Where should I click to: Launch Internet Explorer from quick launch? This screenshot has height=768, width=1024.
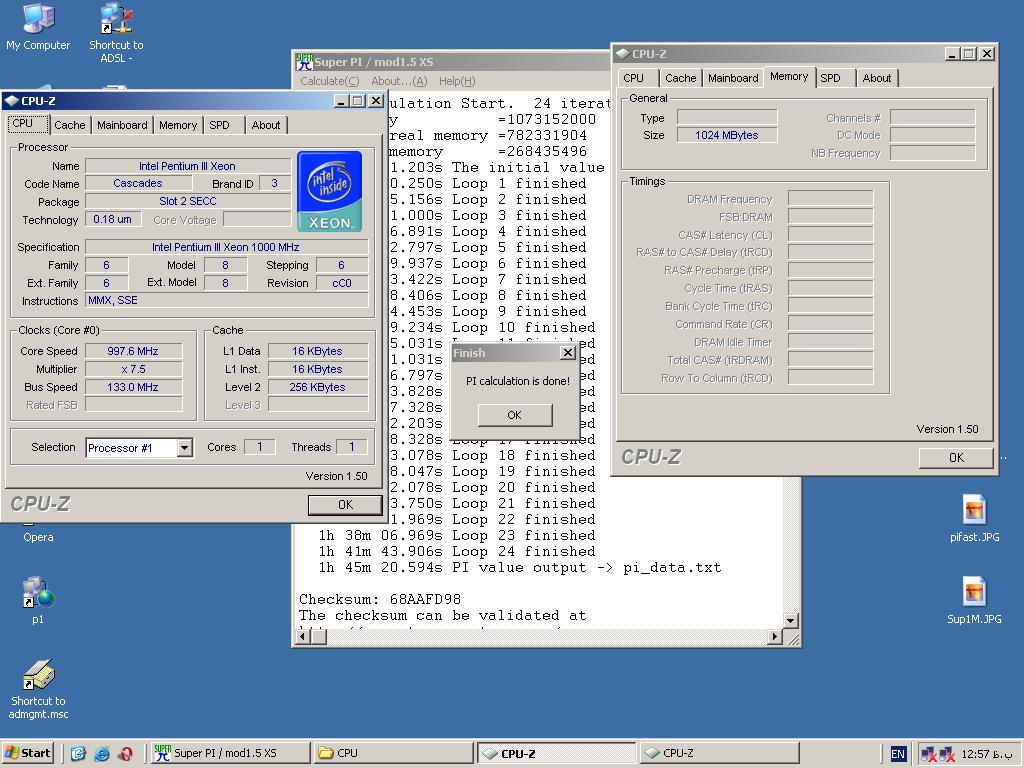tap(102, 753)
